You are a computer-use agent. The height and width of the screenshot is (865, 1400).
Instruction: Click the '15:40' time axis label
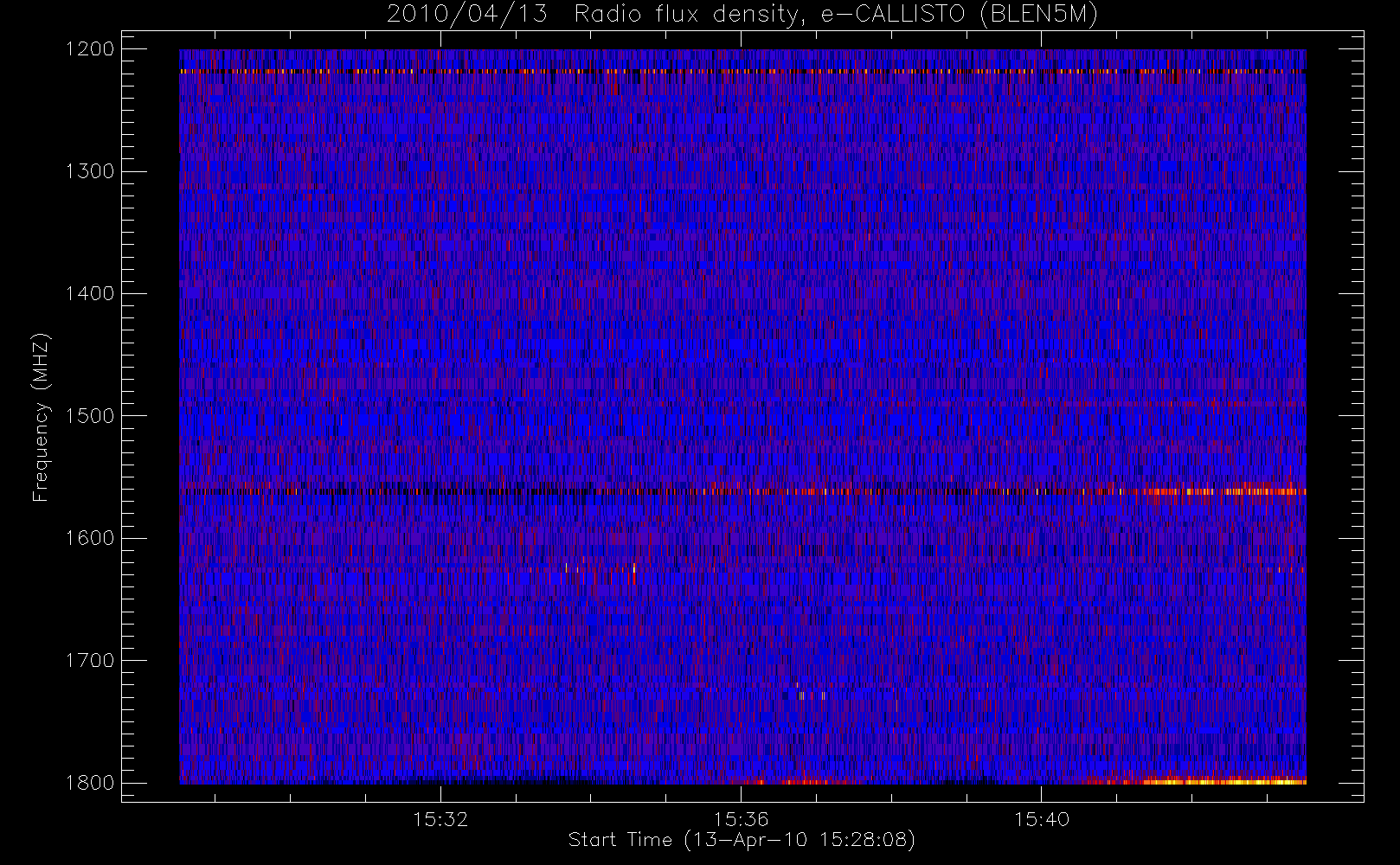point(1041,819)
